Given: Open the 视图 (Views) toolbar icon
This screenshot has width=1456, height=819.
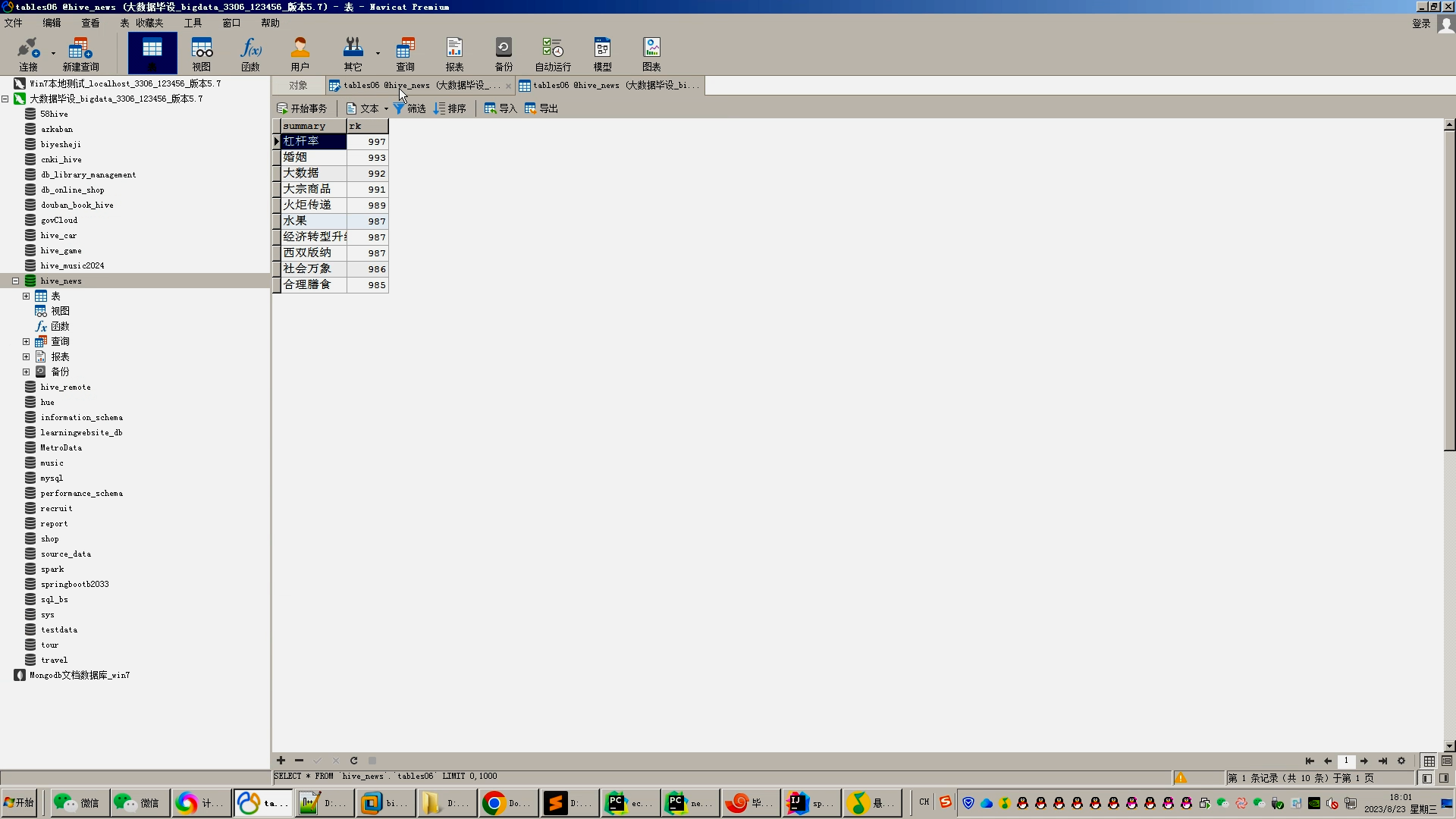Looking at the screenshot, I should pos(201,54).
